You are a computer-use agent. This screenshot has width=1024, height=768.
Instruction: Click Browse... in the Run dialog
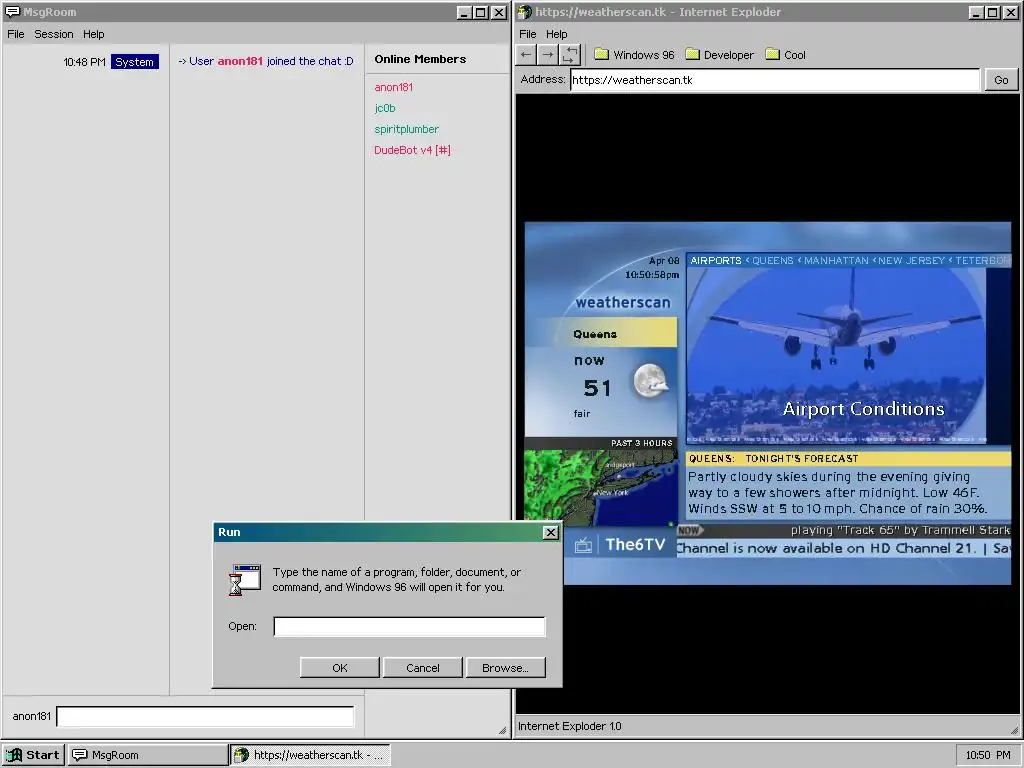pos(505,667)
